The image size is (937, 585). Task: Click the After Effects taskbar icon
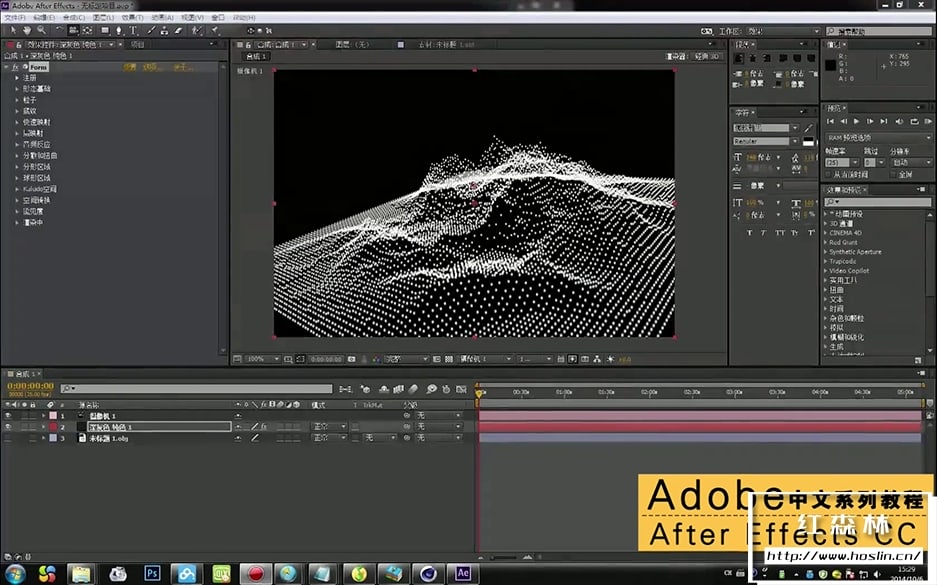pyautogui.click(x=463, y=572)
